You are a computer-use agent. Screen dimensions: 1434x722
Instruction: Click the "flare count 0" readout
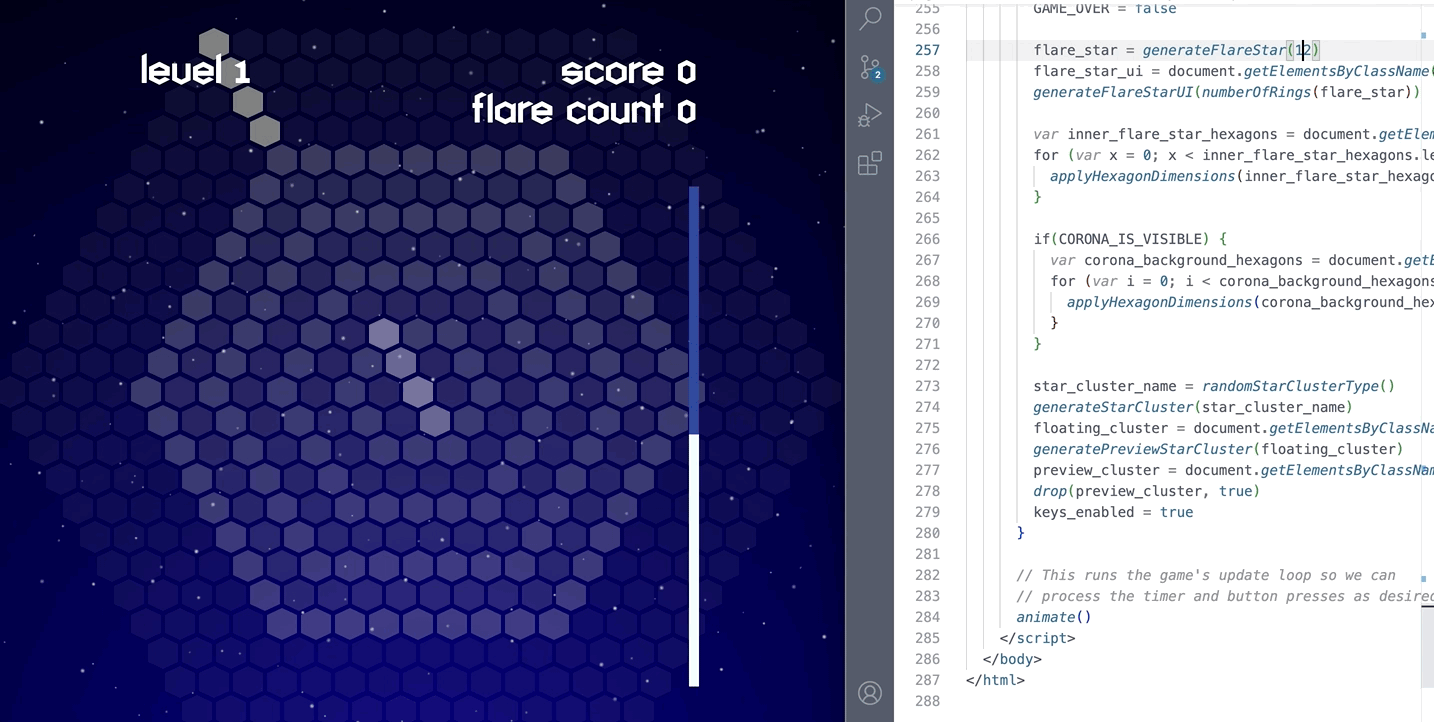click(584, 109)
